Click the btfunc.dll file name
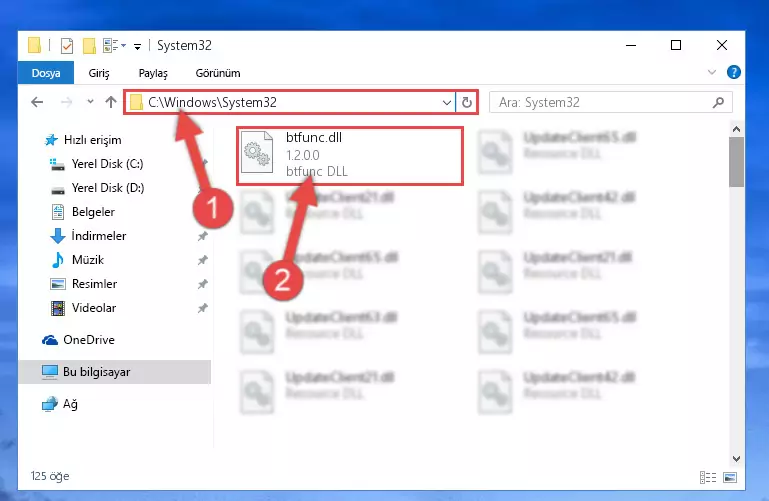769x501 pixels. (314, 137)
